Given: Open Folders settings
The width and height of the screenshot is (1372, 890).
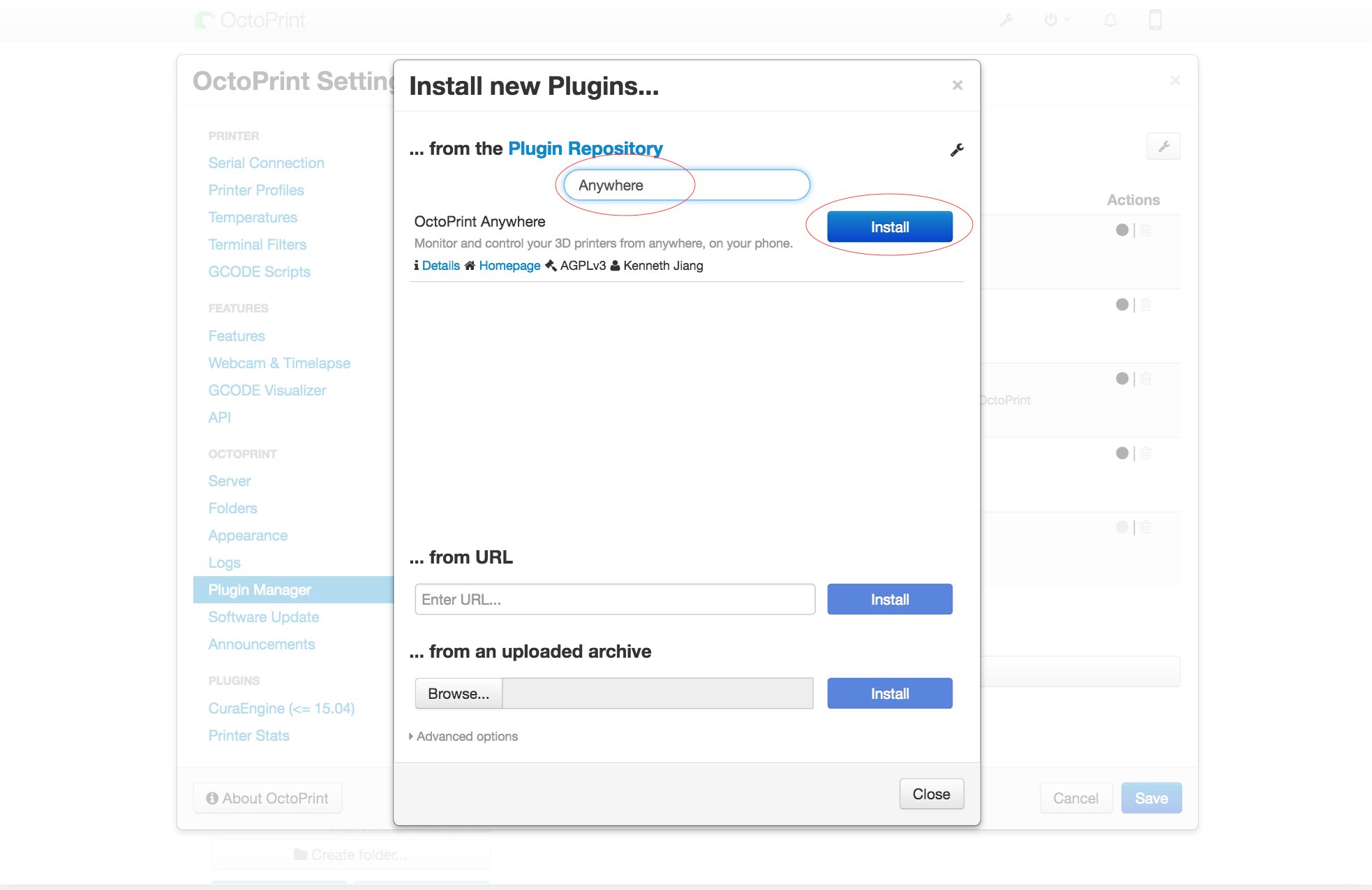Looking at the screenshot, I should click(233, 508).
